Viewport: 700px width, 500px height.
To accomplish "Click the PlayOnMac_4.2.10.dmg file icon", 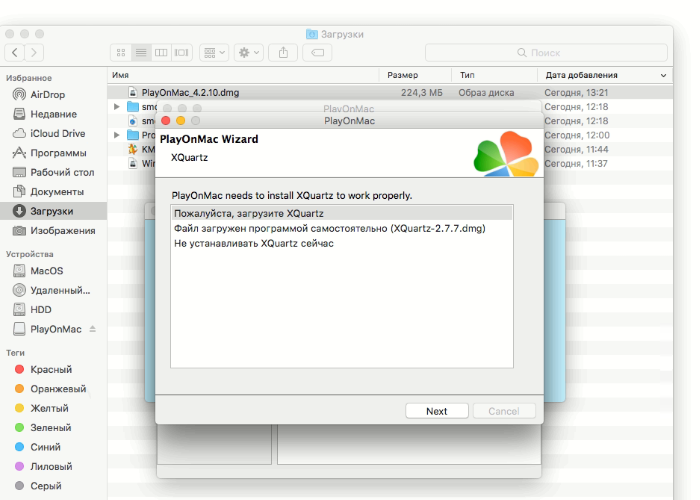I will pos(133,92).
